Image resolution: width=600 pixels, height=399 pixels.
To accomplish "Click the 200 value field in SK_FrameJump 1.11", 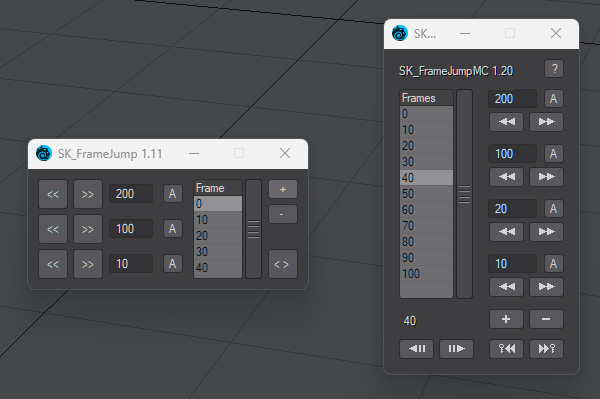I will 131,194.
